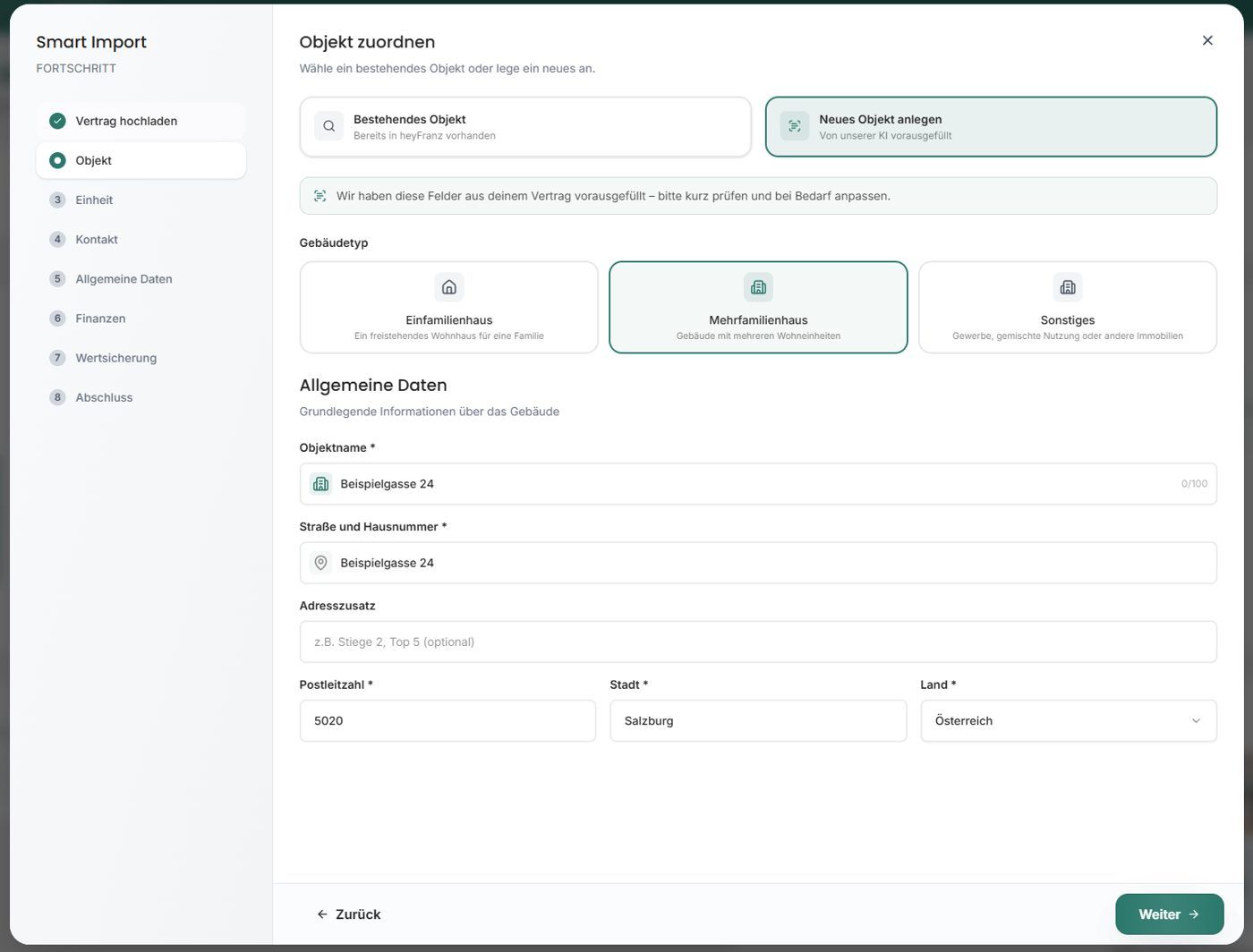Viewport: 1253px width, 952px height.
Task: Click the Weiter button
Action: tap(1169, 914)
